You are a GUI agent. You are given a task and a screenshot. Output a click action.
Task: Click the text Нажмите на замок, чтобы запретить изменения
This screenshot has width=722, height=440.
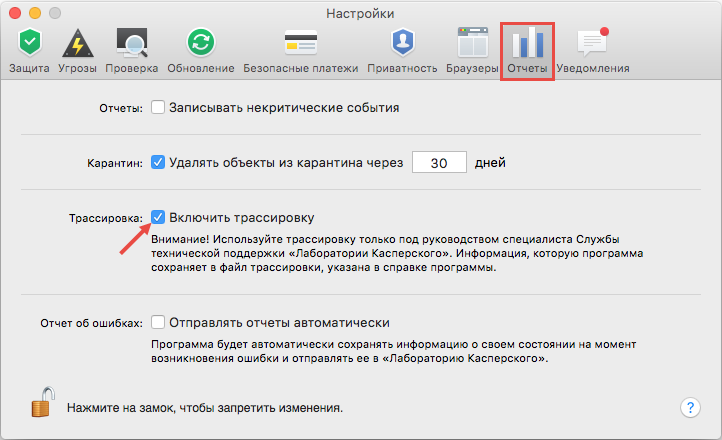tap(205, 408)
